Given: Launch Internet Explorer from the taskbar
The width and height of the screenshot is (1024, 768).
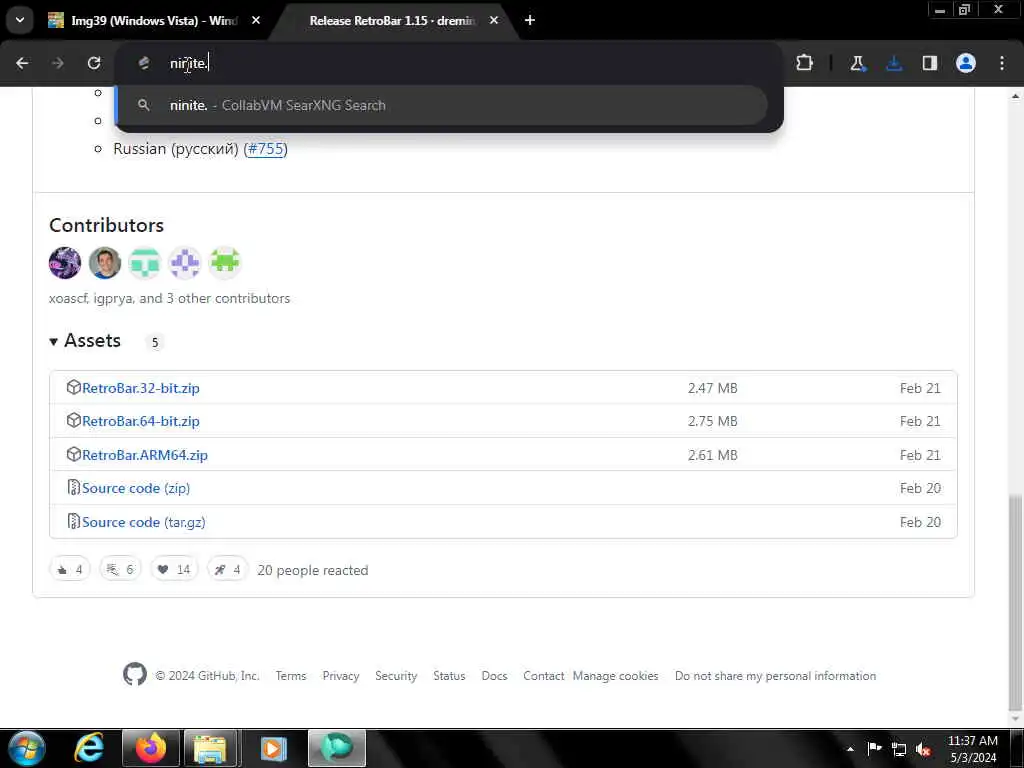Looking at the screenshot, I should (89, 748).
